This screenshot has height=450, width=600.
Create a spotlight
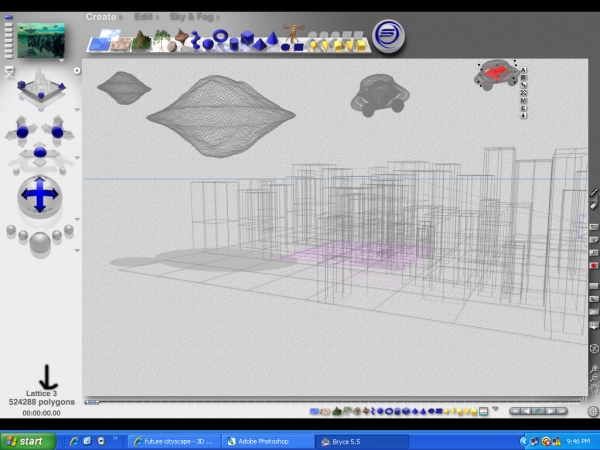click(x=325, y=46)
